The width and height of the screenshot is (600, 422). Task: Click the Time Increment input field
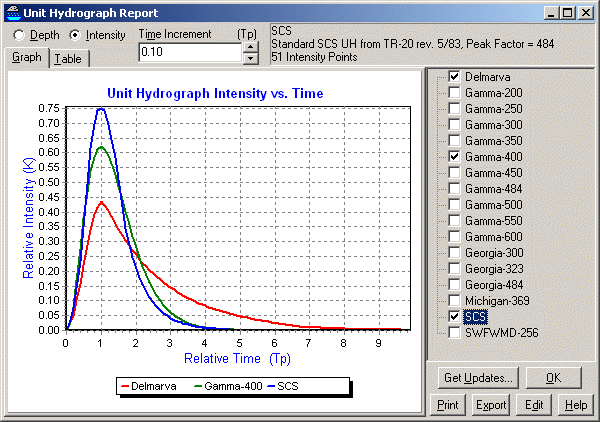[190, 52]
